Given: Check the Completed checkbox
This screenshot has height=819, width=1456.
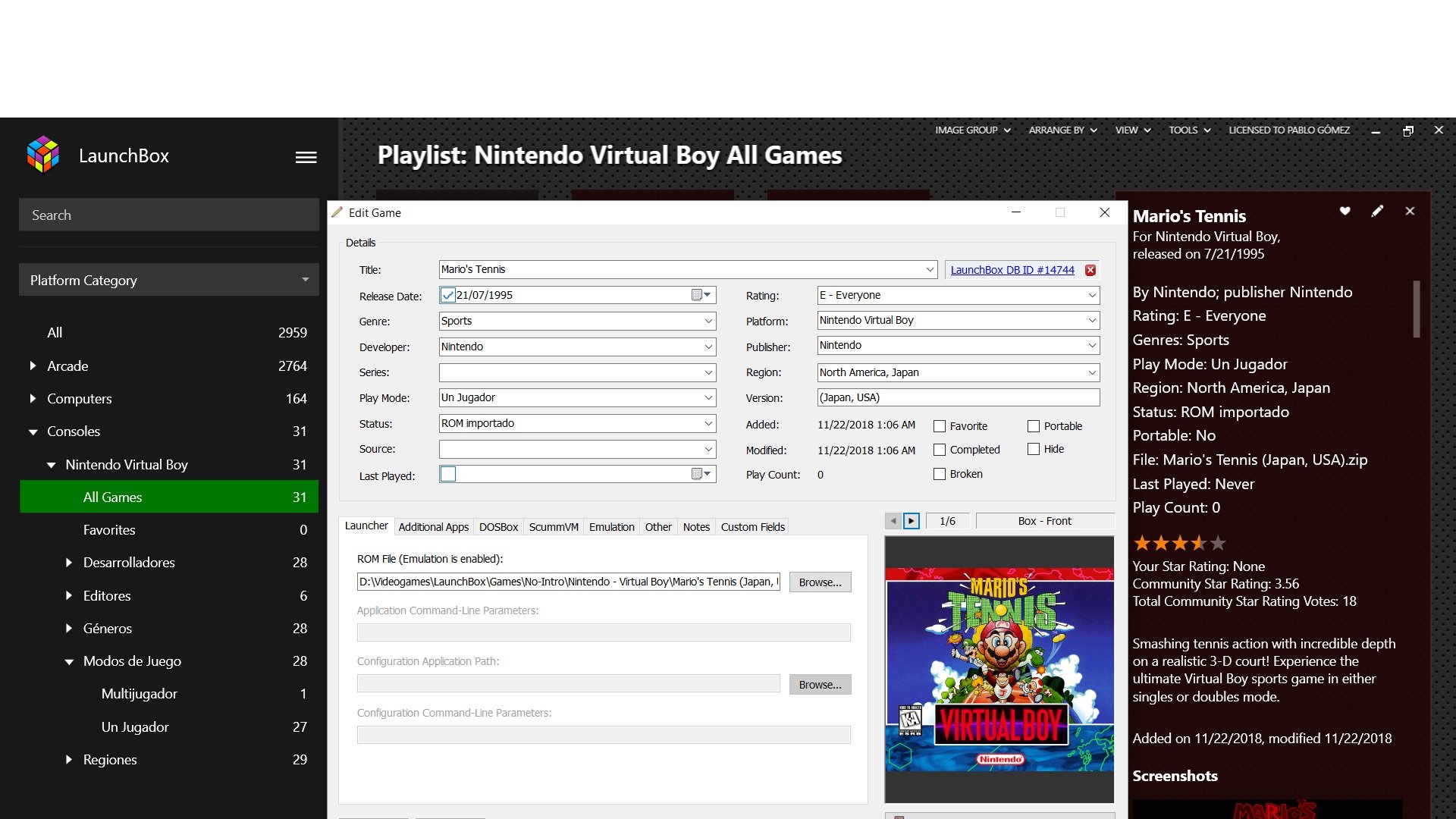Looking at the screenshot, I should (940, 450).
